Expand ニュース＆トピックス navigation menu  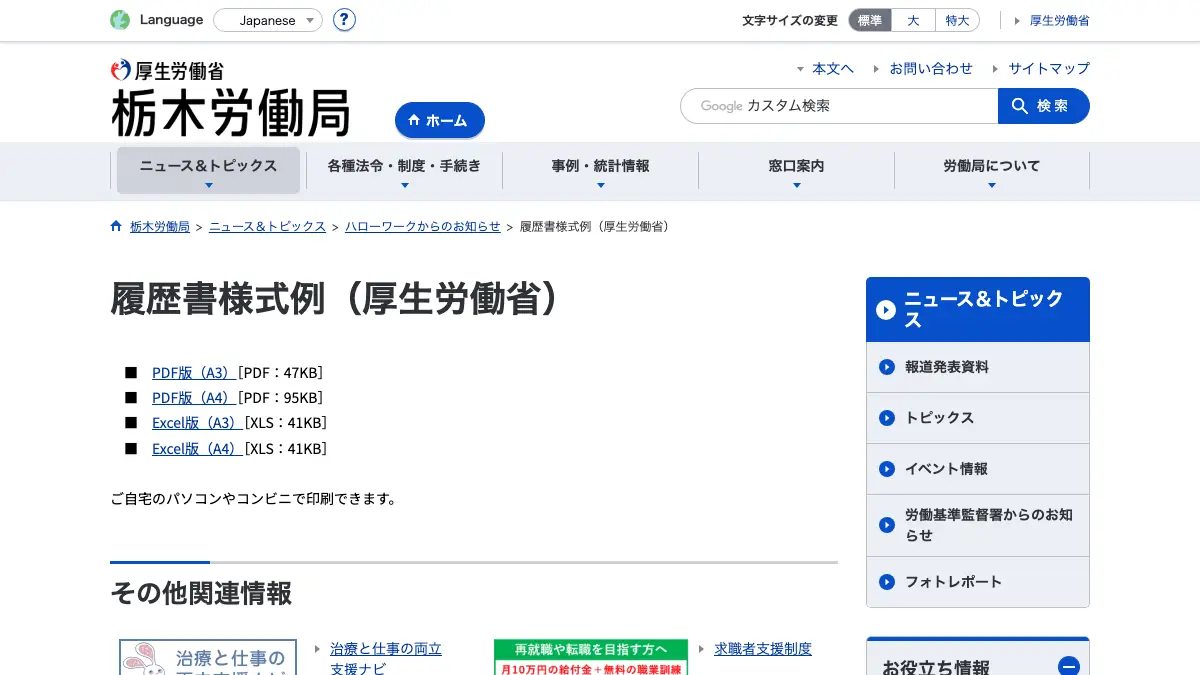pyautogui.click(x=208, y=170)
